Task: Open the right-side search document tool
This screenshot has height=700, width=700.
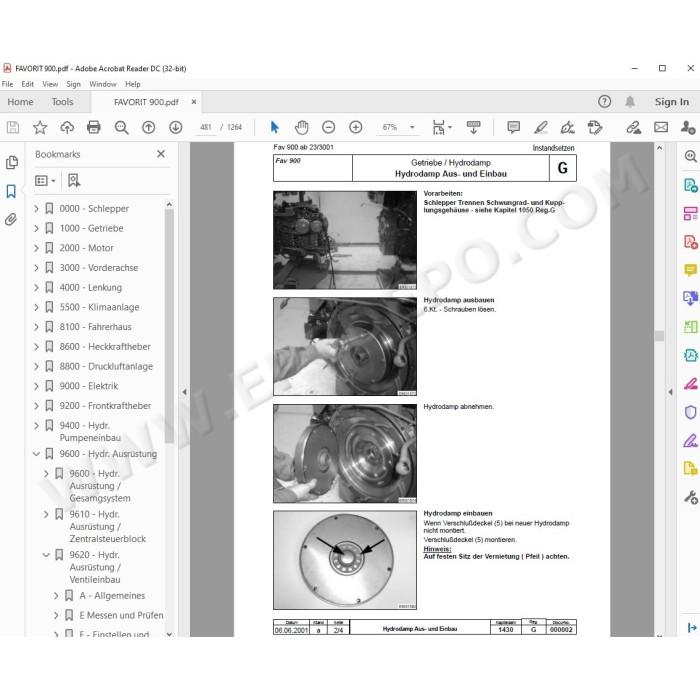Action: pyautogui.click(x=691, y=156)
